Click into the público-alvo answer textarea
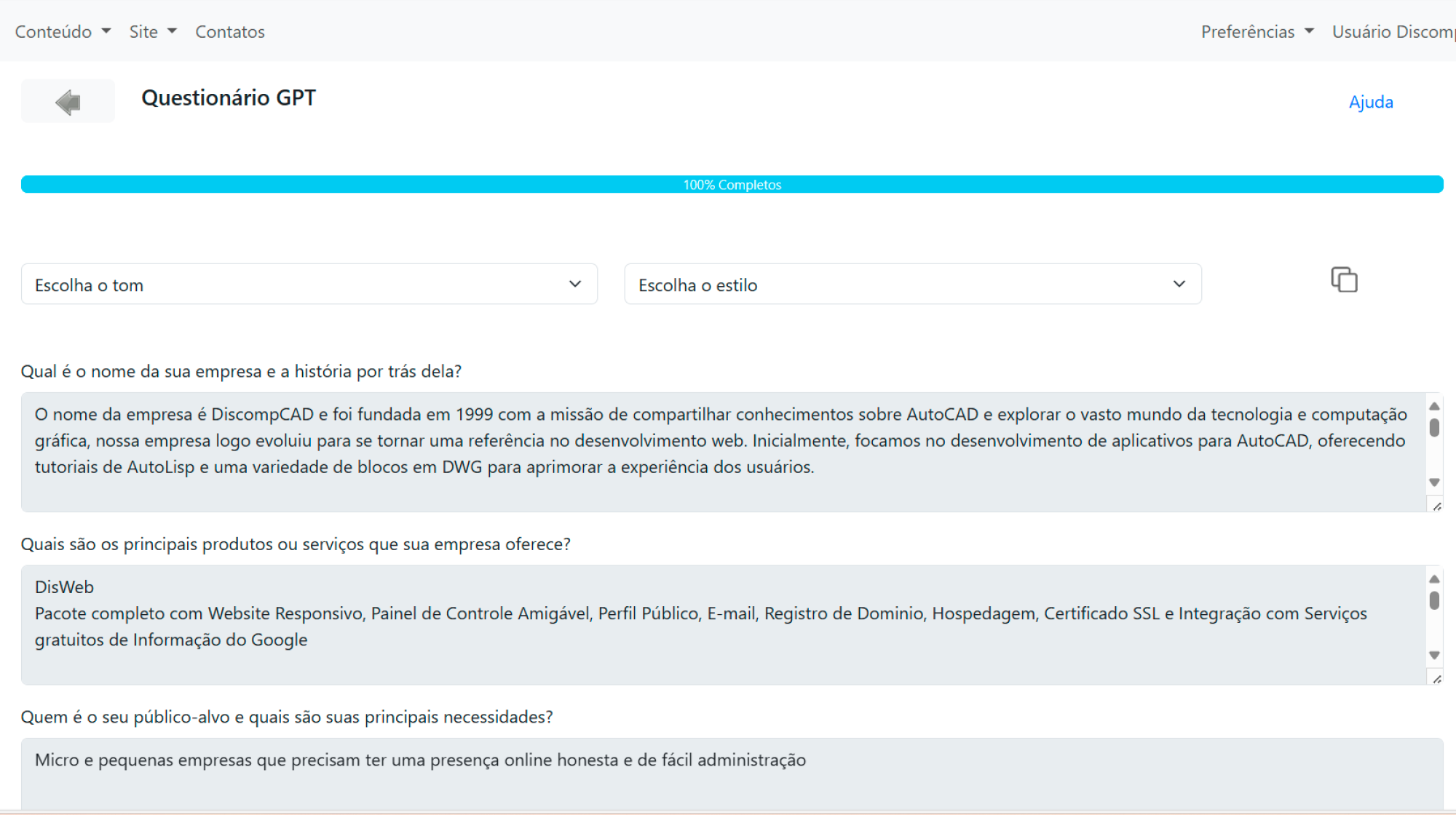 [x=732, y=774]
